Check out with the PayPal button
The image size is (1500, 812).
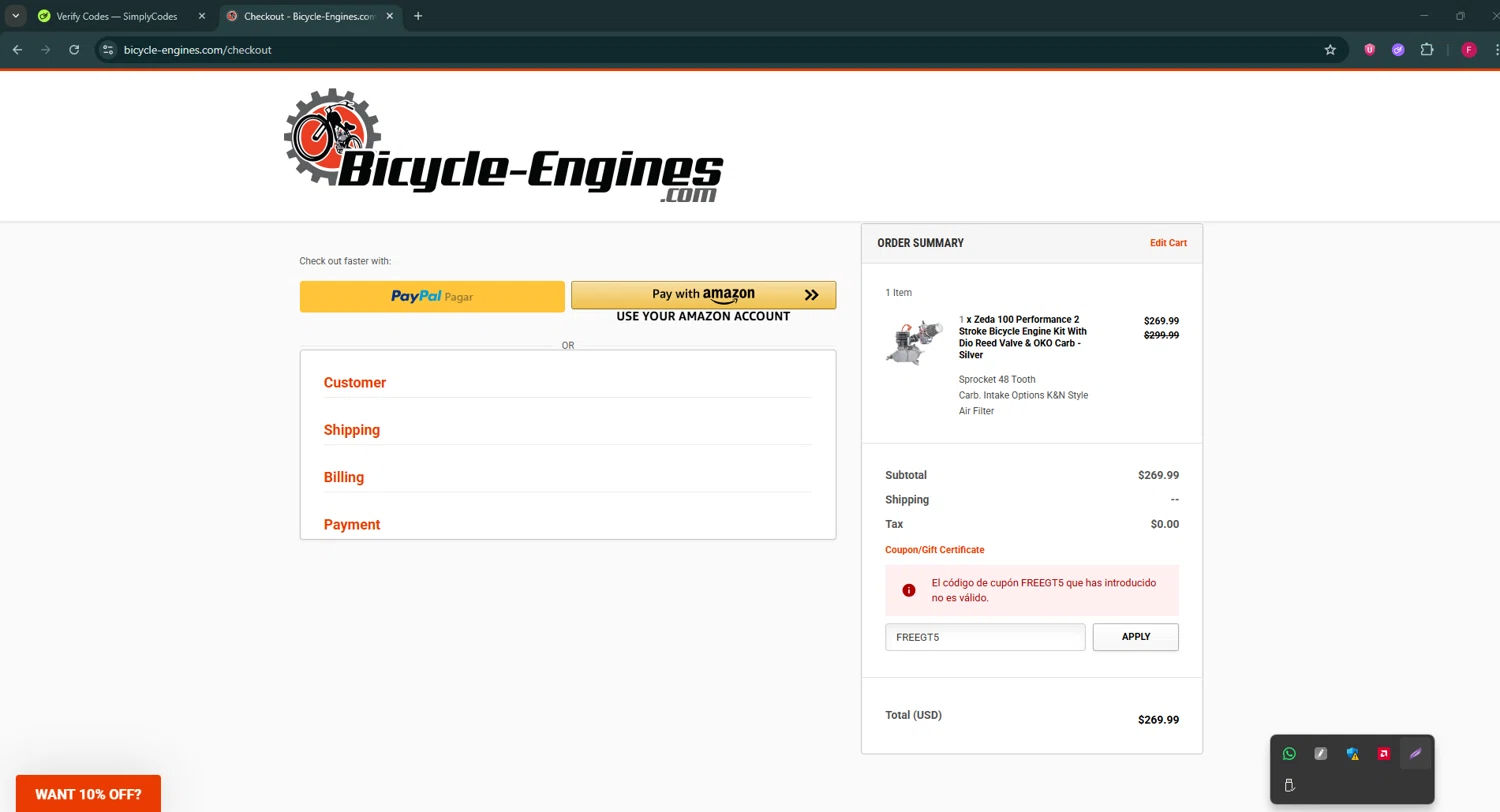(x=432, y=296)
